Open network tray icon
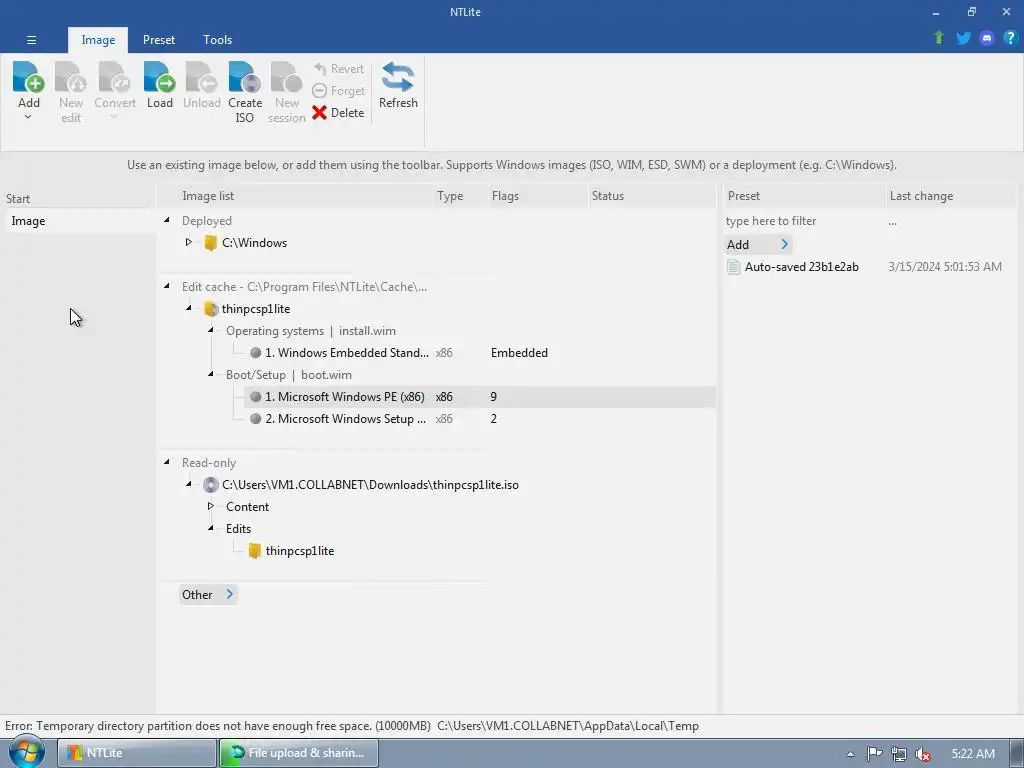1024x768 pixels. tap(899, 754)
